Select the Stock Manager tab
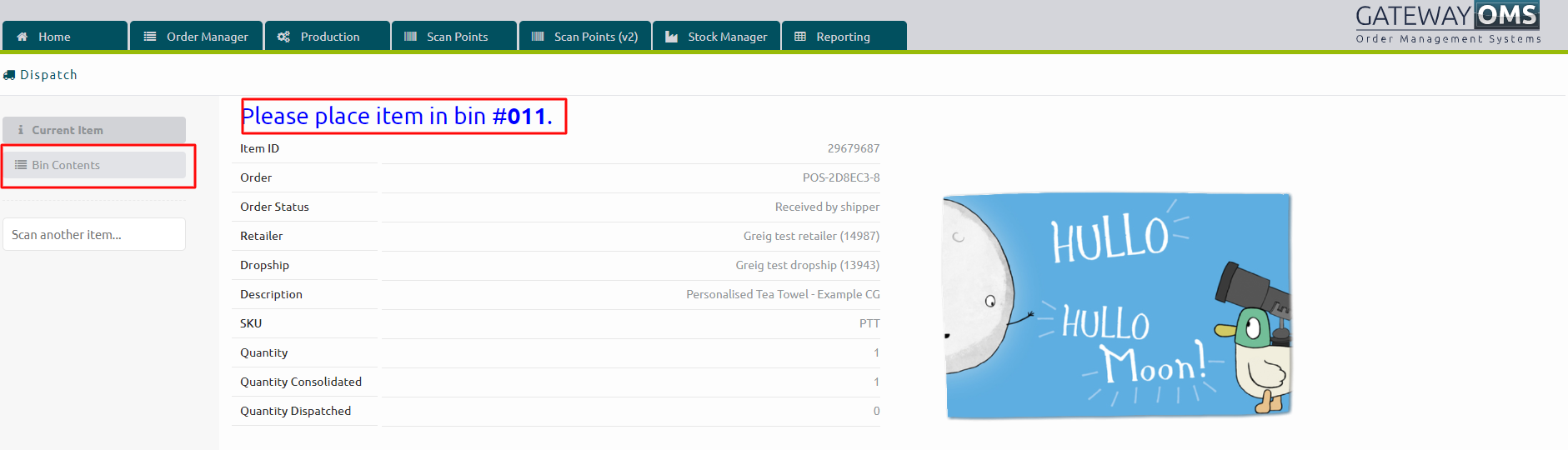Screen dimensions: 1568x450 tap(716, 36)
